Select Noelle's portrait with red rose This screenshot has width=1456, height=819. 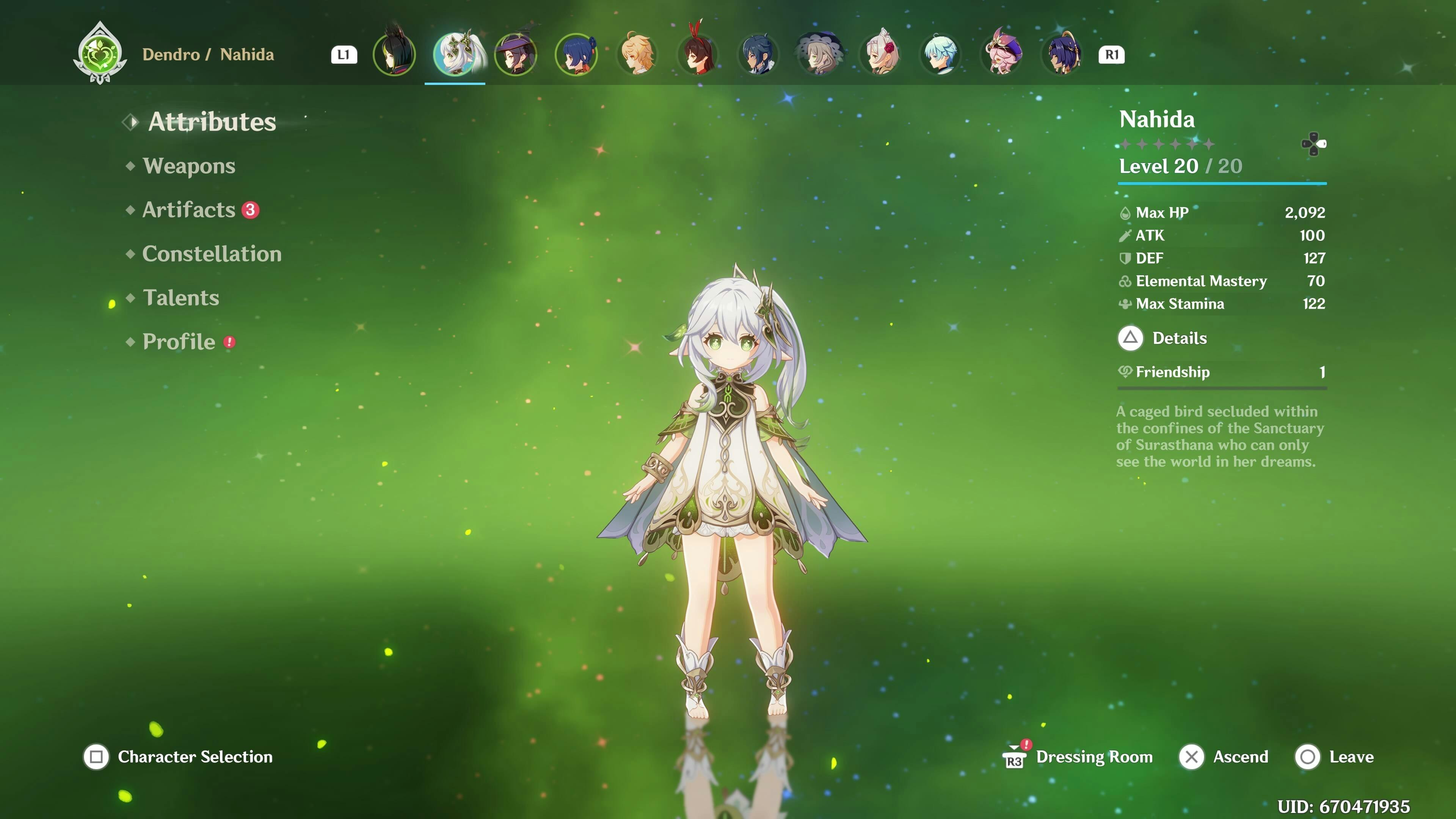(880, 55)
